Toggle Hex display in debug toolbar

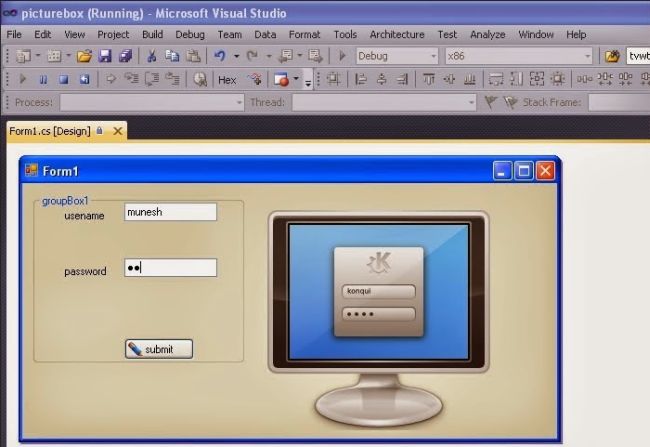click(x=227, y=80)
